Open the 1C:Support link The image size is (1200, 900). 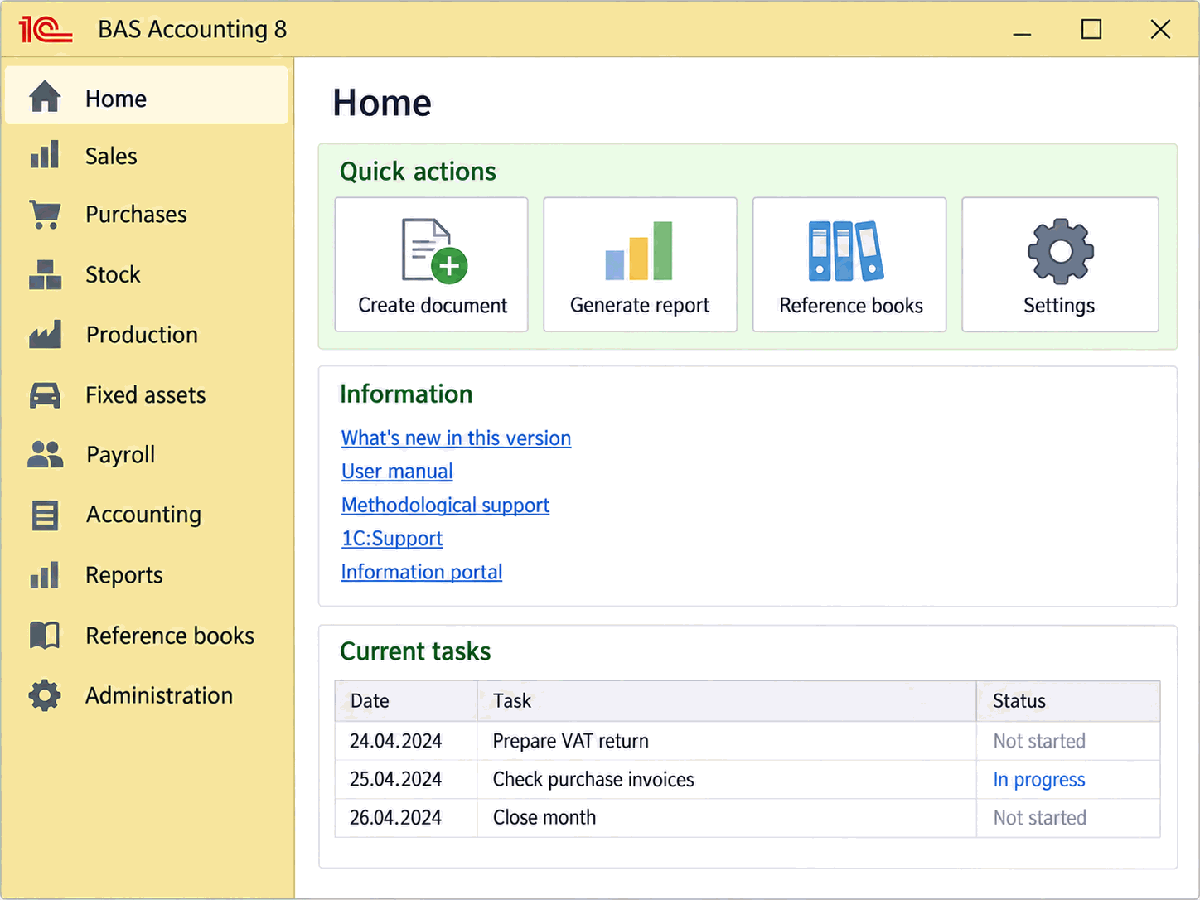click(x=392, y=538)
